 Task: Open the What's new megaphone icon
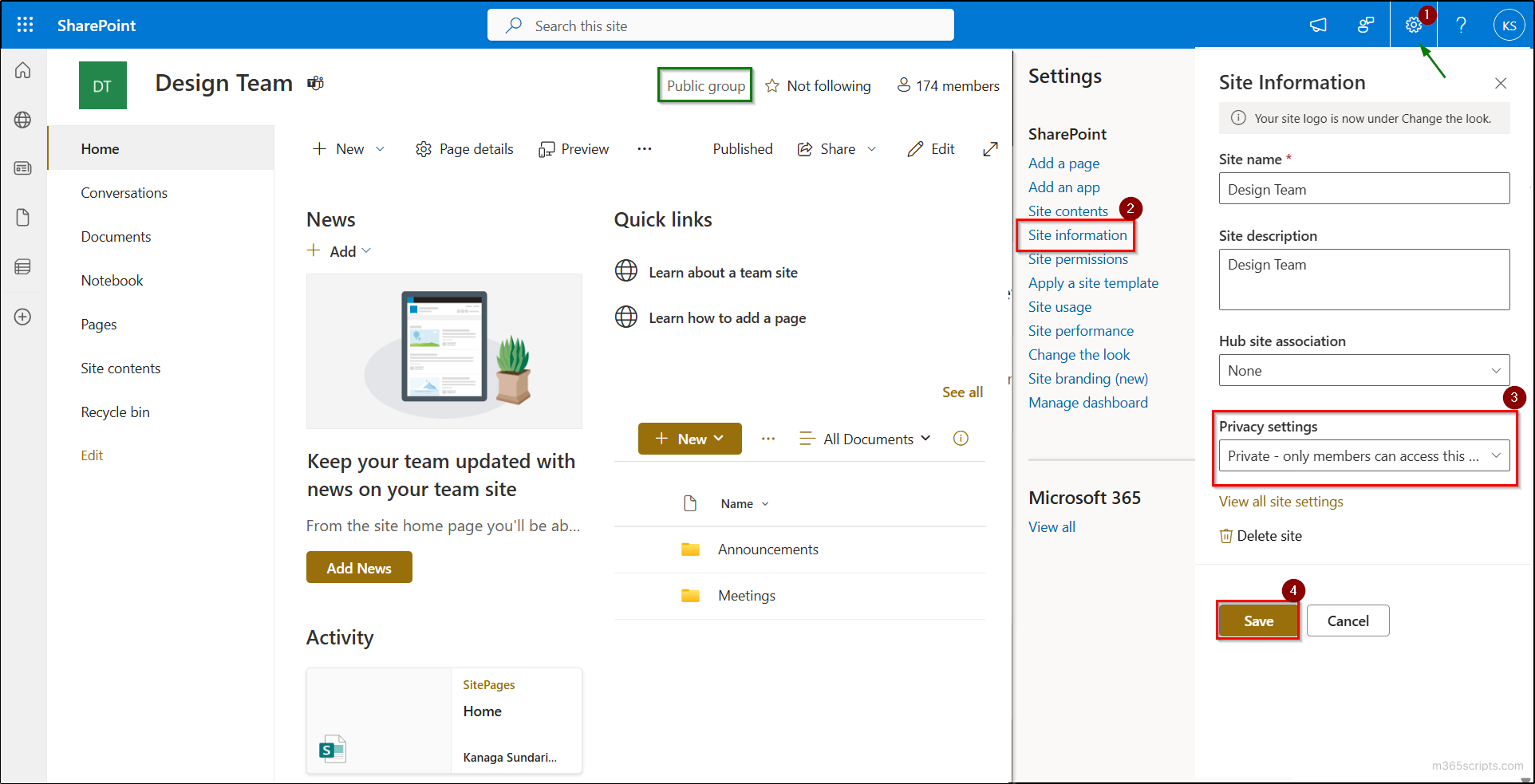pos(1318,25)
